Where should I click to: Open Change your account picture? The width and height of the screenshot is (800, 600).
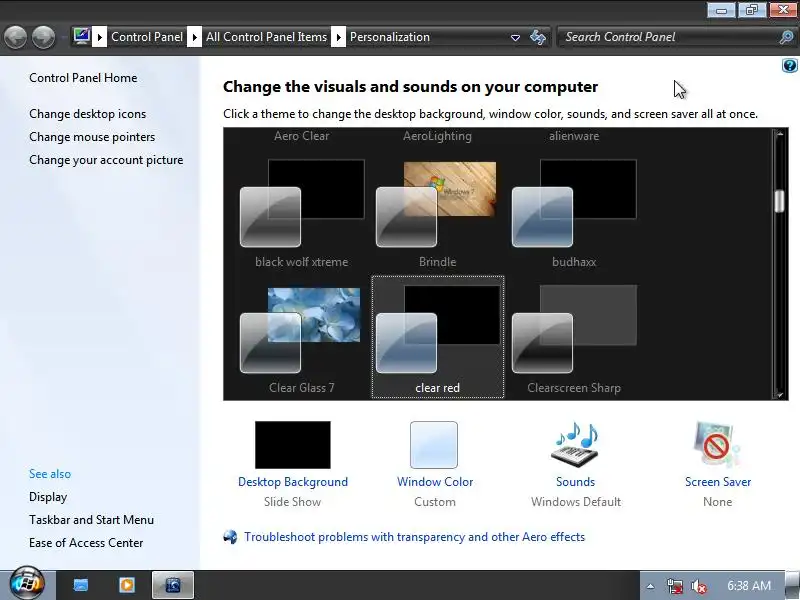click(106, 160)
